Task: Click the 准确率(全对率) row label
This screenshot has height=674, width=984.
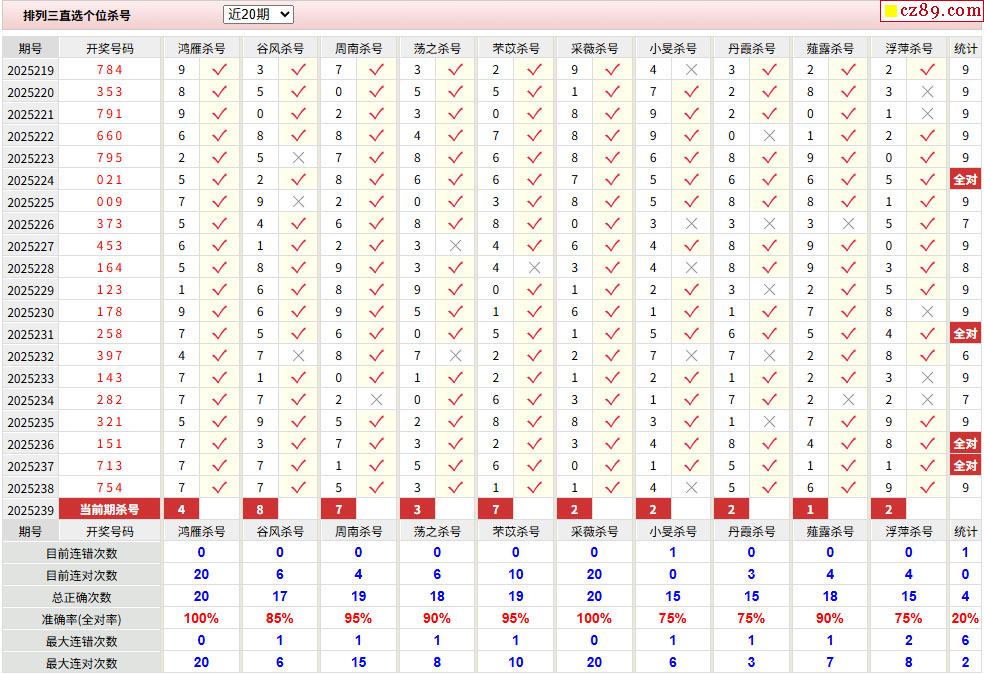Action: pos(82,619)
